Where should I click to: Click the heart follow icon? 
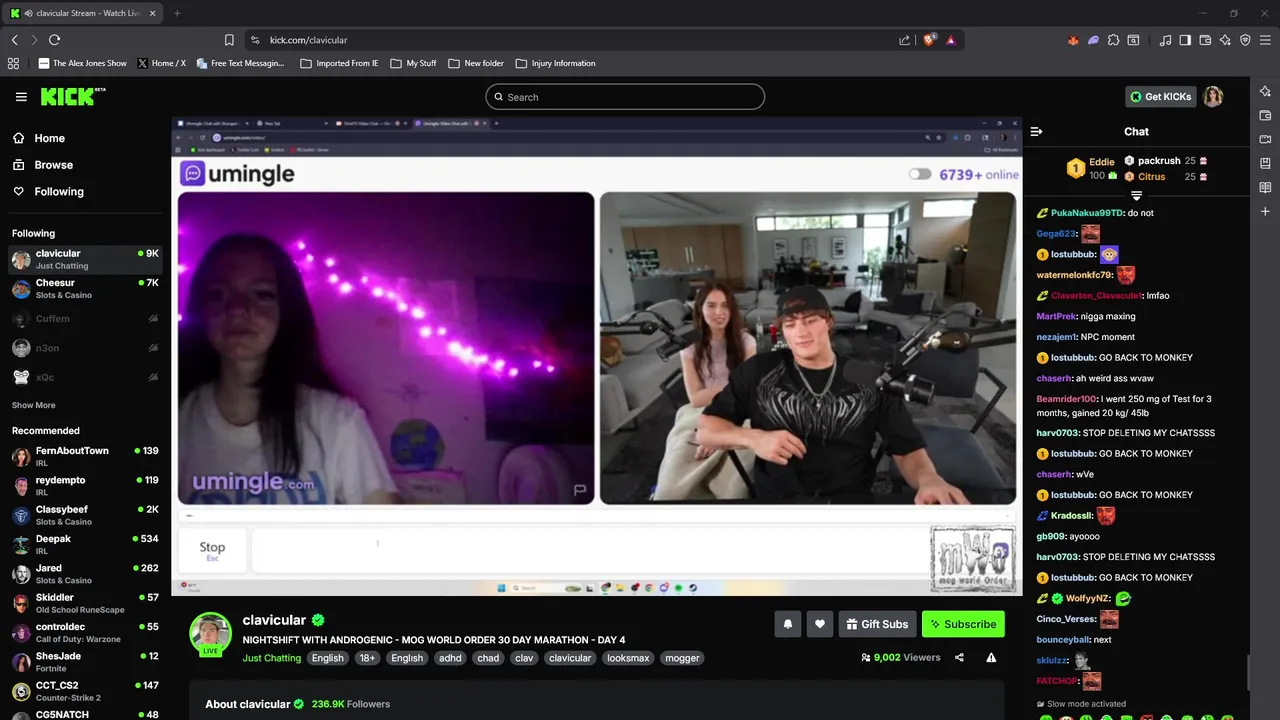[x=819, y=624]
